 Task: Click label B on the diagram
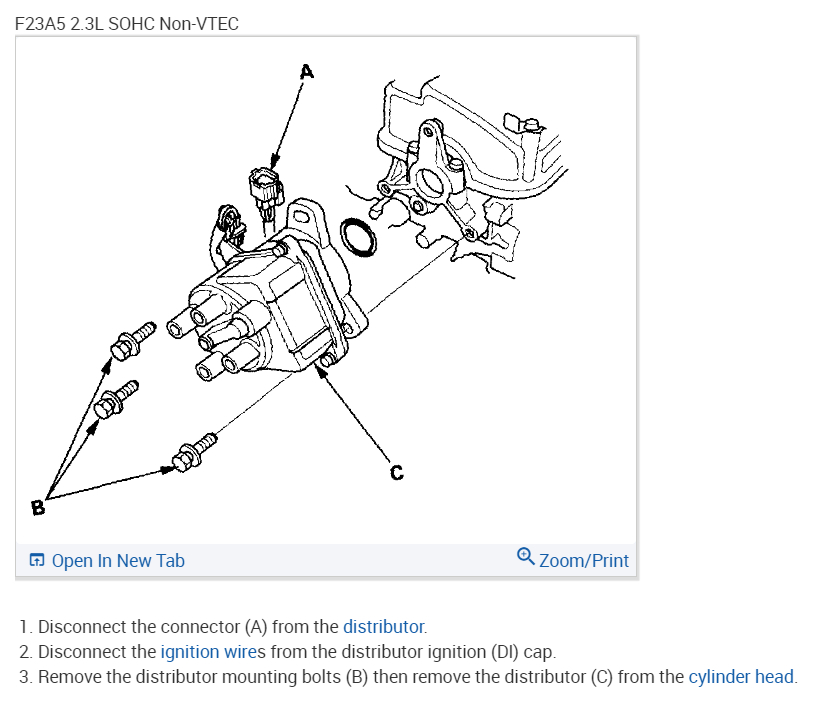pyautogui.click(x=38, y=508)
